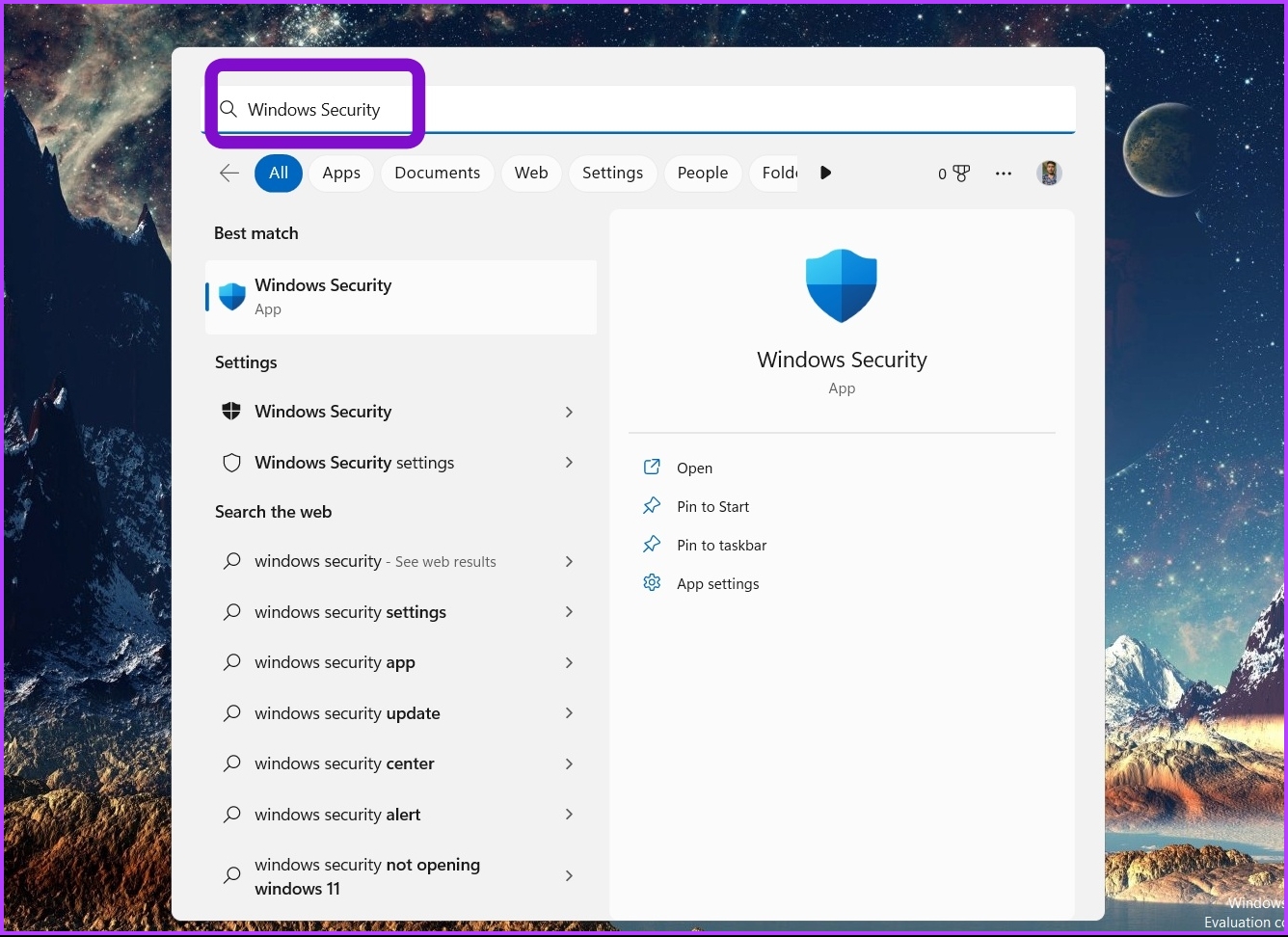Screen dimensions: 1288x937
Task: Expand chevron for Windows Security setting
Action: [x=569, y=412]
